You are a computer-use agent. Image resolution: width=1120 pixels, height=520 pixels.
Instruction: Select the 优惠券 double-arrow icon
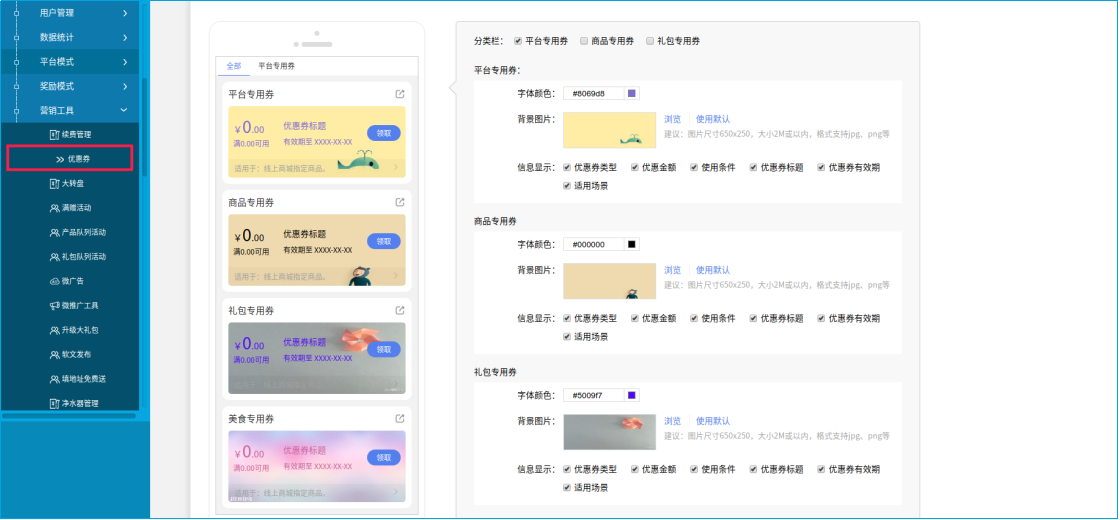[60, 159]
